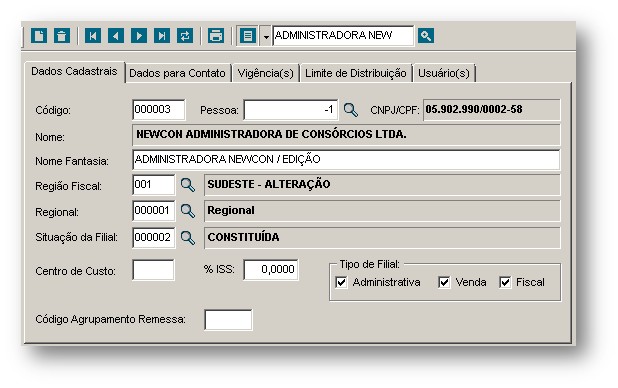The image size is (618, 388).
Task: Select the Limite de Distribuição tab
Action: [x=356, y=73]
